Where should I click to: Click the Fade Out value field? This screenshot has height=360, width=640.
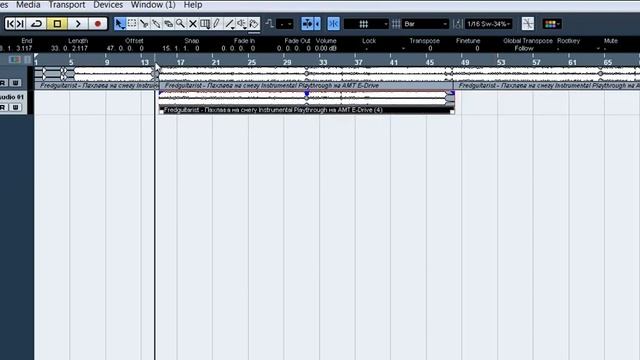click(294, 48)
